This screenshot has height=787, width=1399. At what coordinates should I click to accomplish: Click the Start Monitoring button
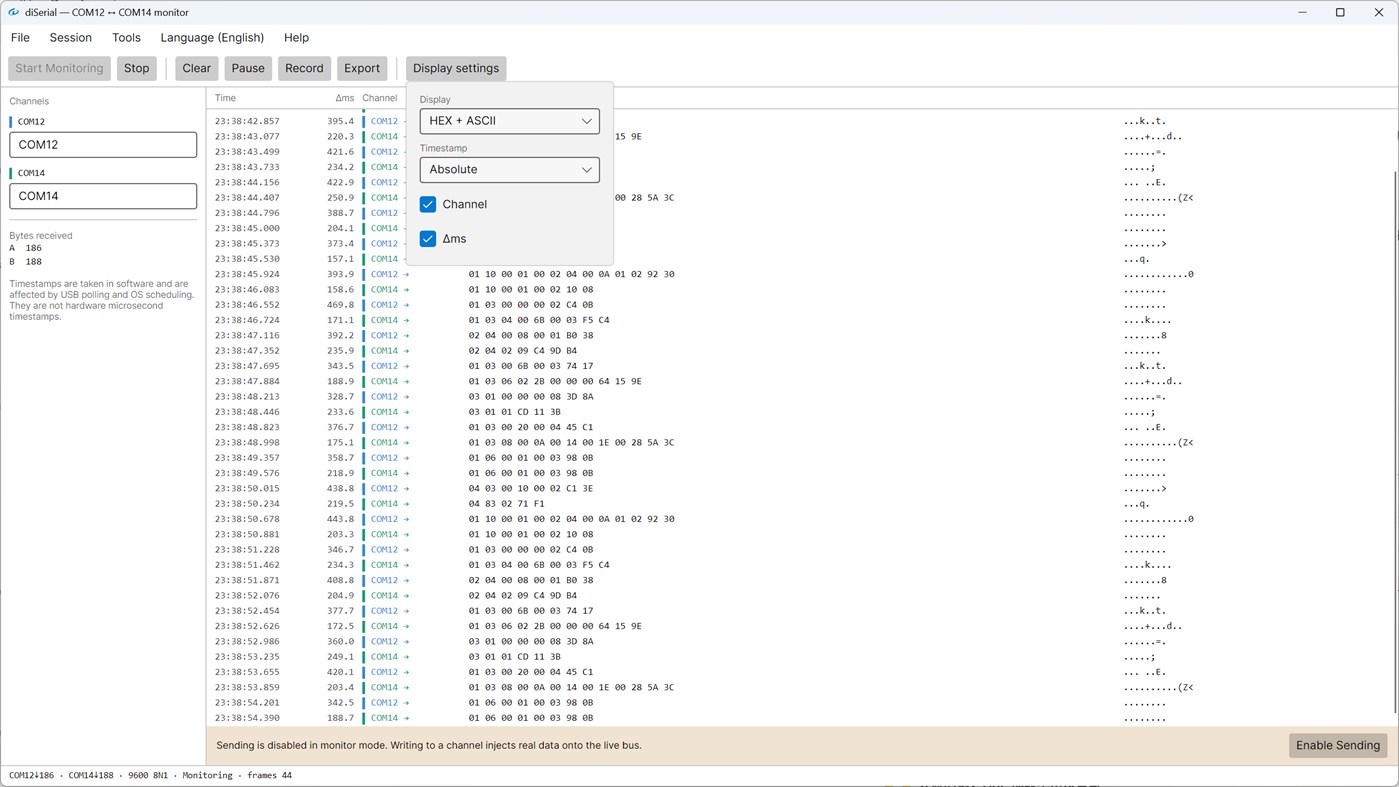[x=59, y=68]
